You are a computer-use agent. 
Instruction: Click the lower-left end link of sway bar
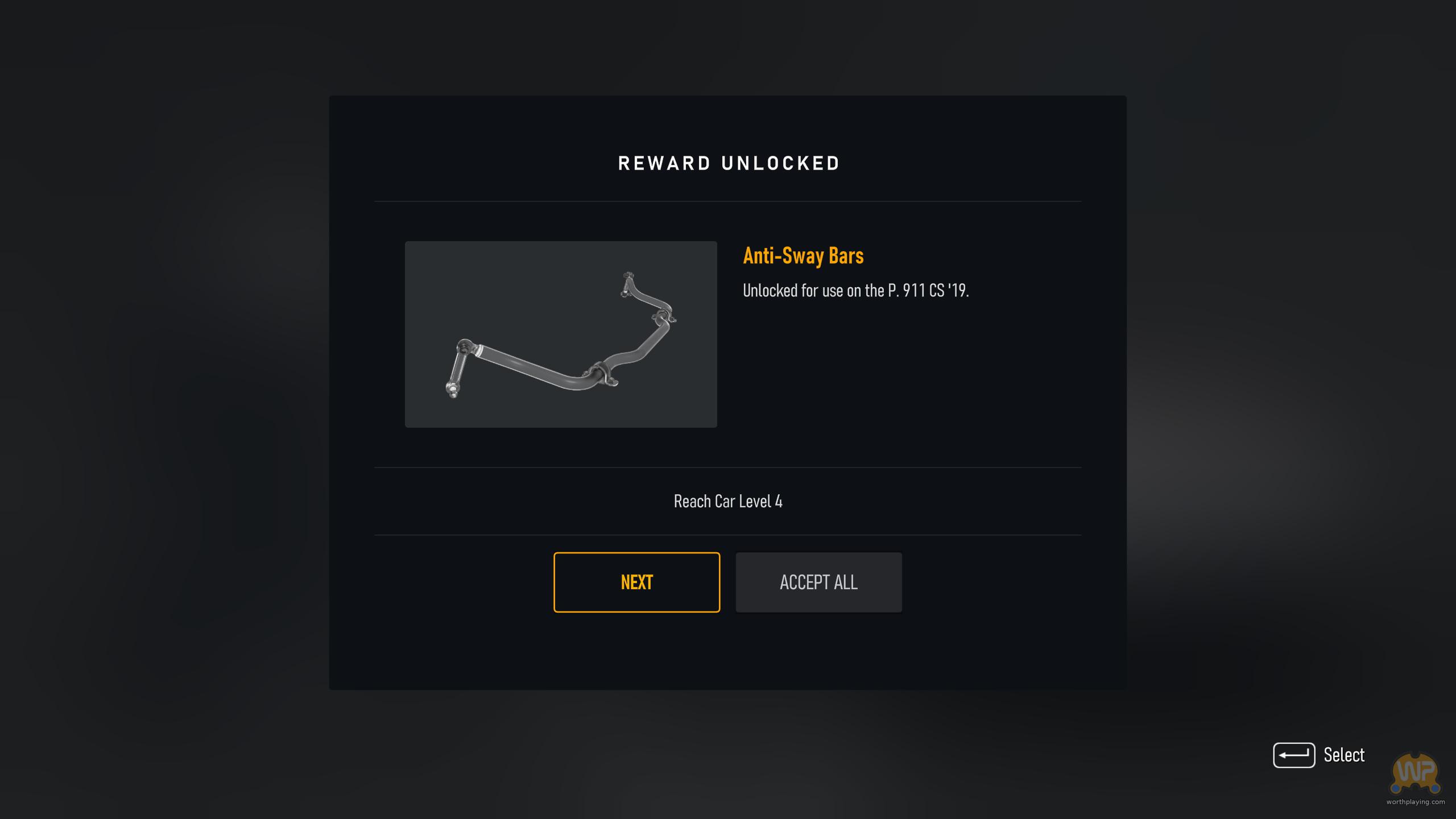[457, 369]
